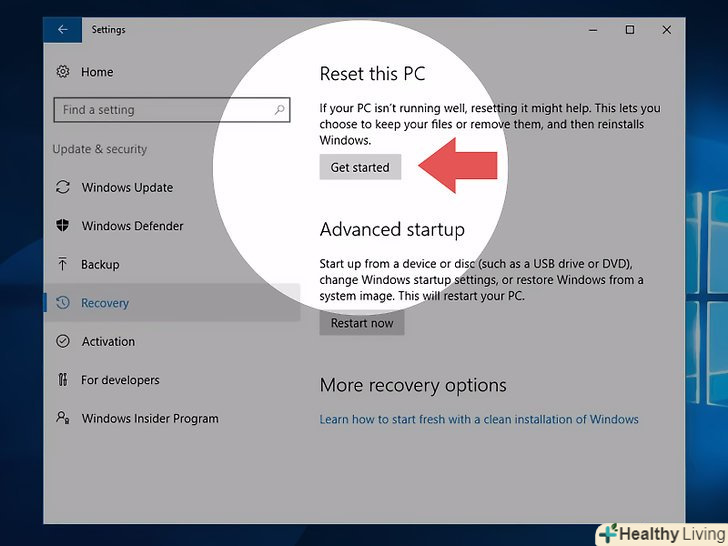Select Recovery in the sidebar
This screenshot has height=546, width=728.
coord(172,303)
